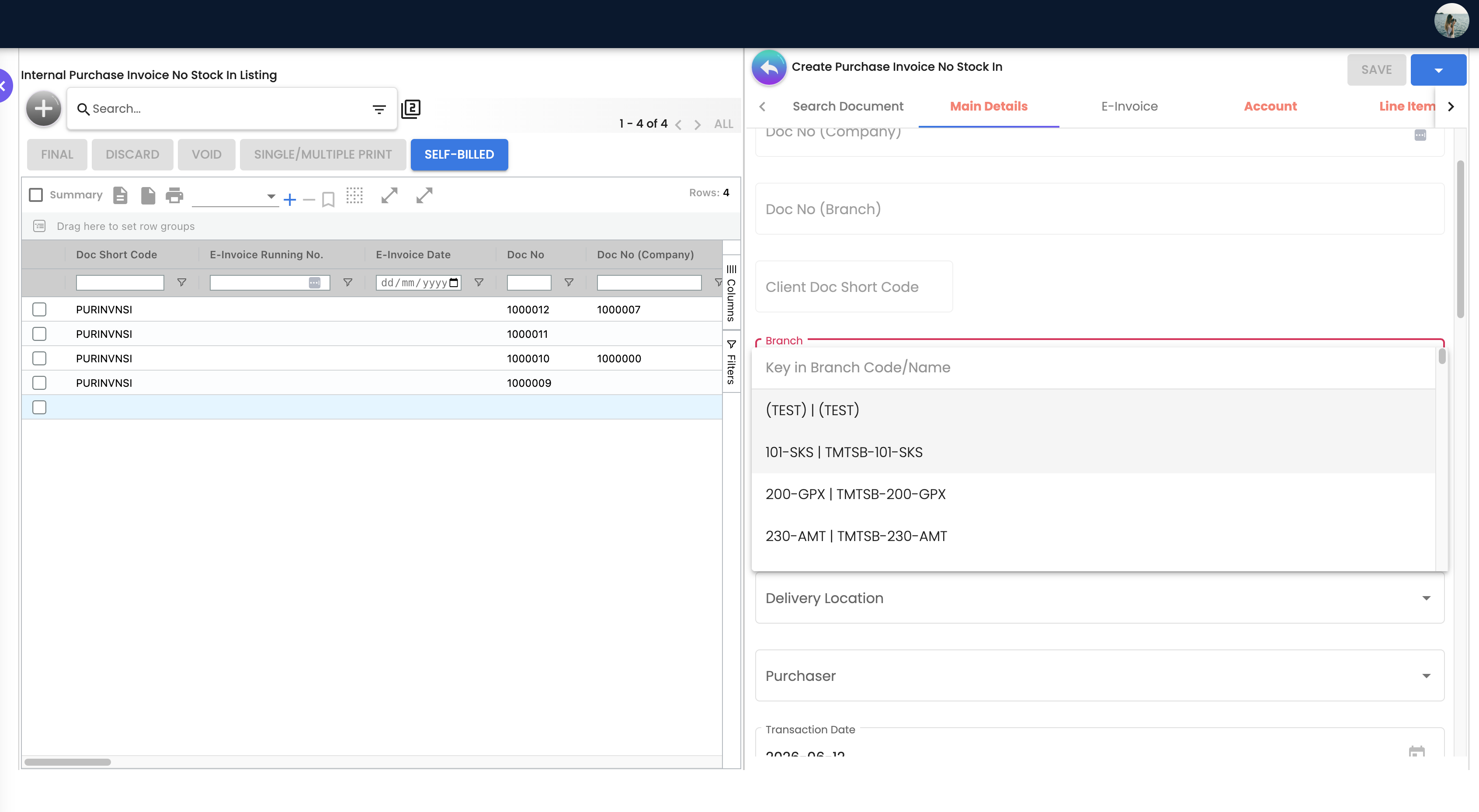
Task: Switch to Main Details tab
Action: coord(988,106)
